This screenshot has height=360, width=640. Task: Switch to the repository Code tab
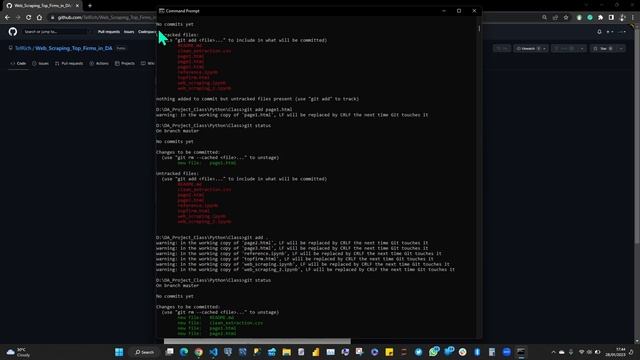click(x=18, y=63)
